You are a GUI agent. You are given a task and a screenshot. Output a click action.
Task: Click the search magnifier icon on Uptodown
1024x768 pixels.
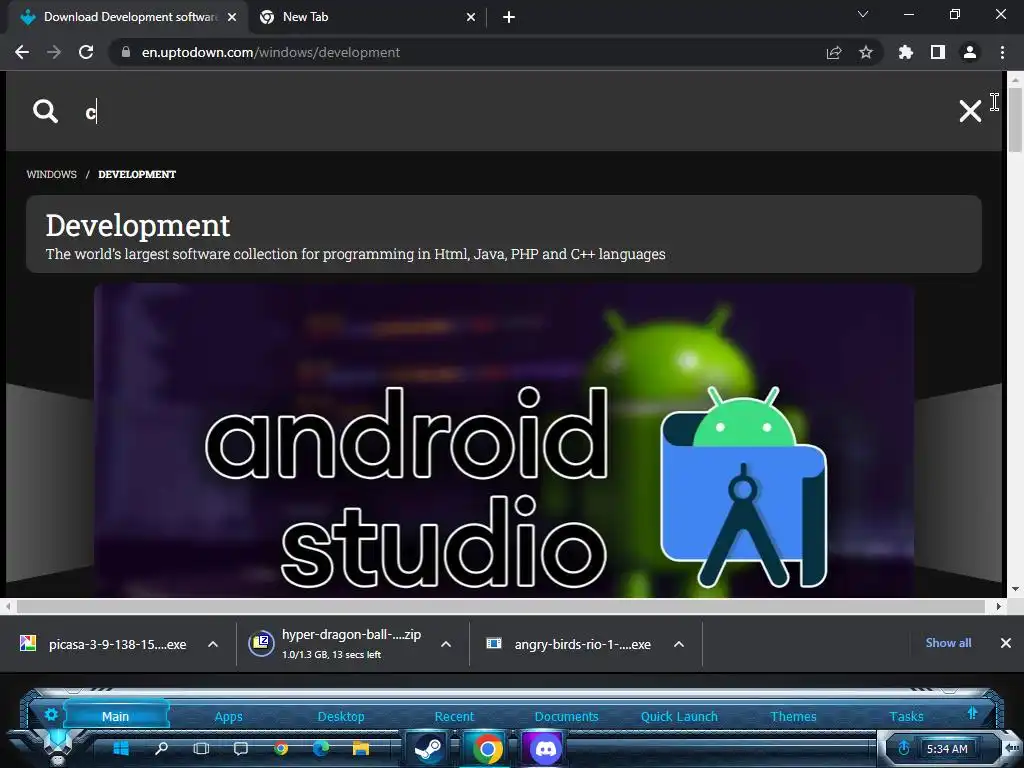tap(45, 111)
